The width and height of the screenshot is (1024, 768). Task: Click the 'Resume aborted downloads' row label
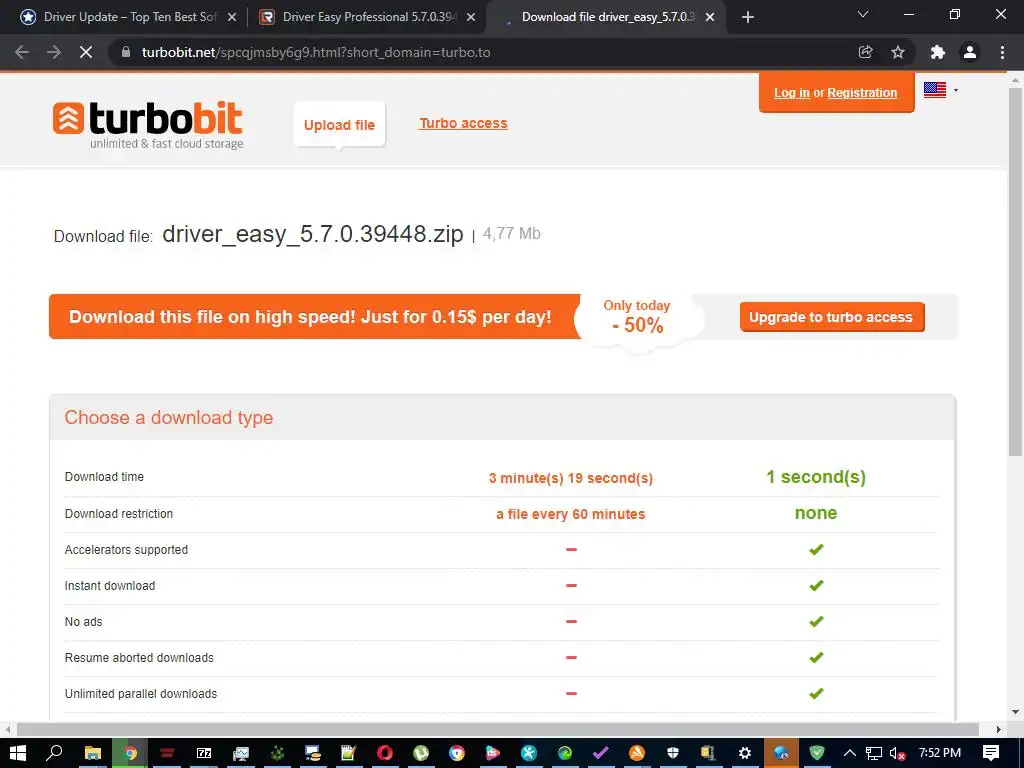pos(139,658)
